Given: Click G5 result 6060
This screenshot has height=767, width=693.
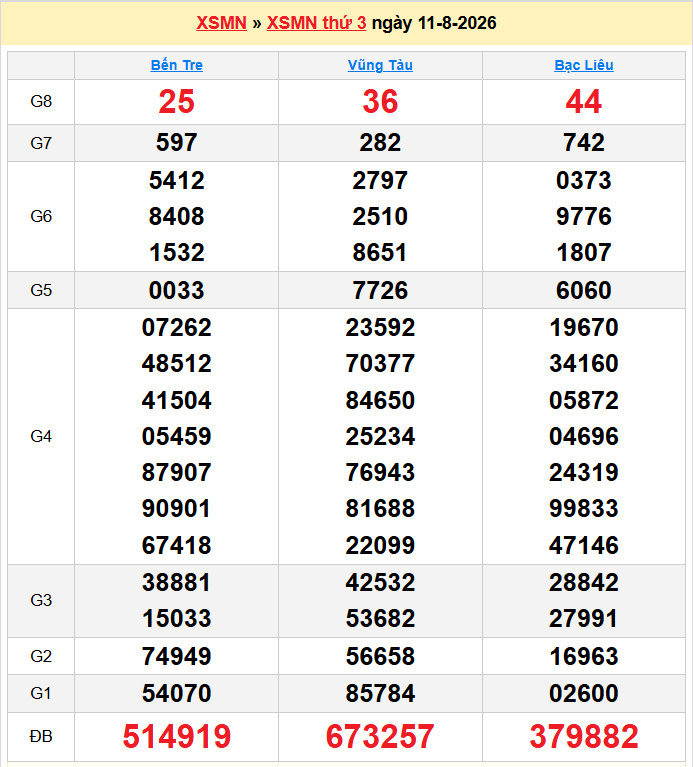Looking at the screenshot, I should pyautogui.click(x=583, y=290).
